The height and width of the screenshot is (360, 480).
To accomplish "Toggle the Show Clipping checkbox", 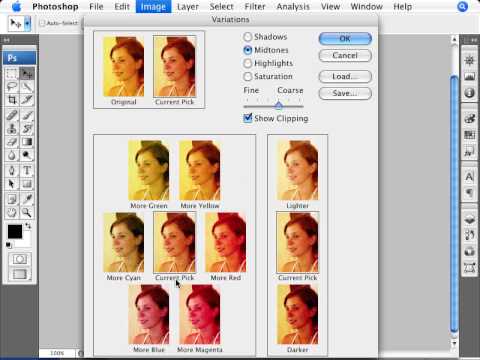I will [x=248, y=118].
